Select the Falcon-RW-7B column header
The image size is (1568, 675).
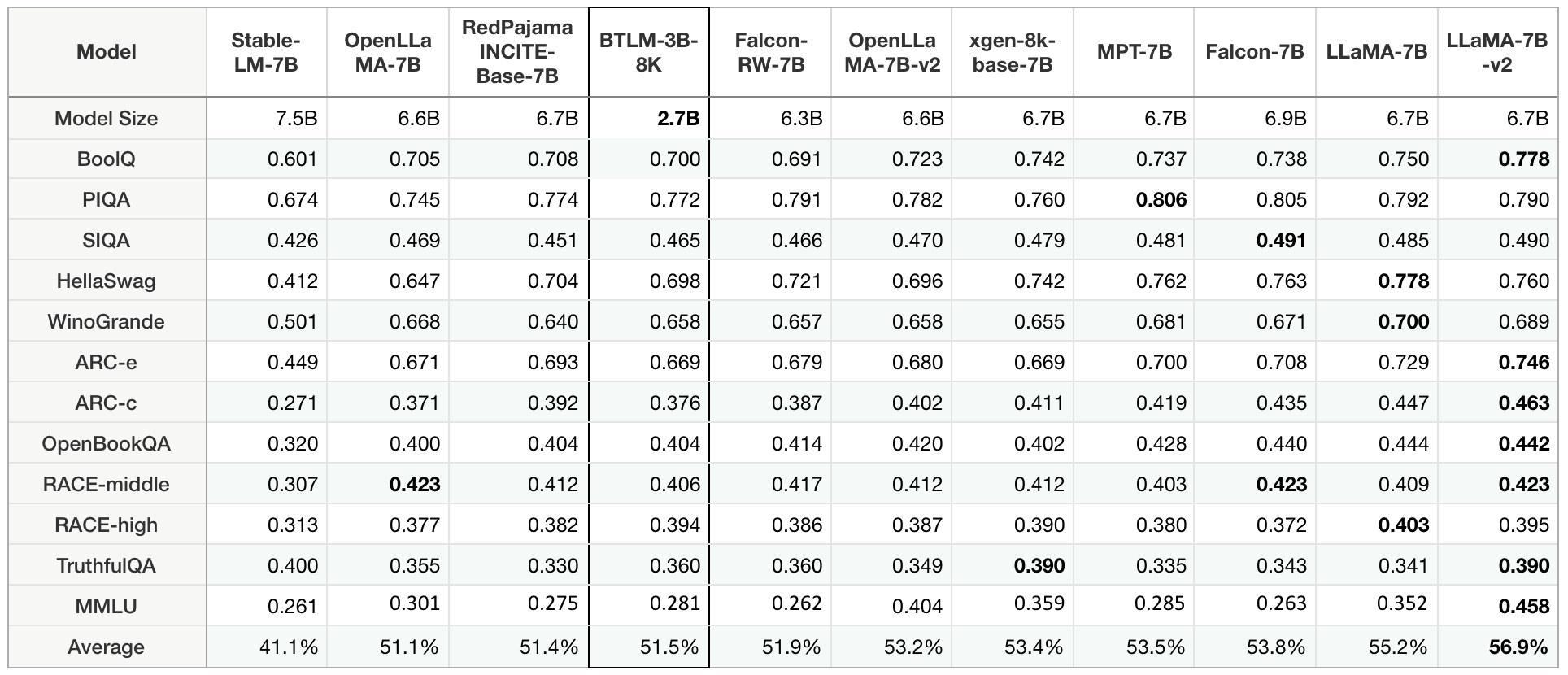770,52
